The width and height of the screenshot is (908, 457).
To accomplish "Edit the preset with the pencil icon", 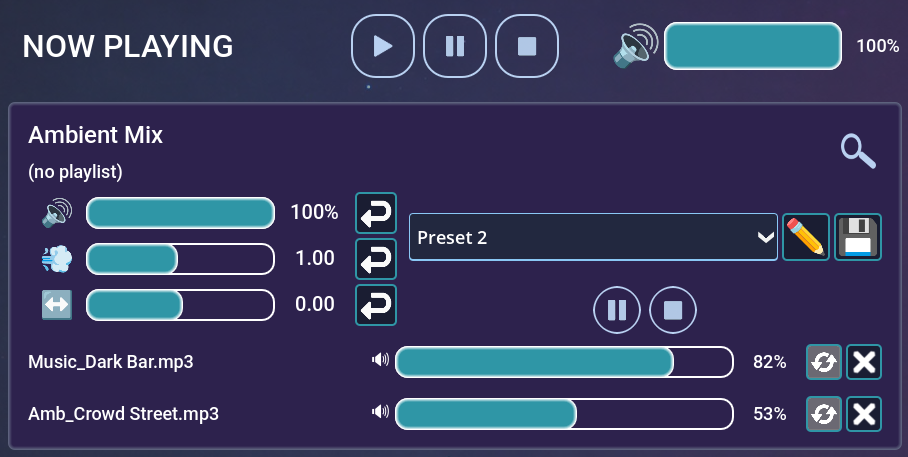I will point(806,237).
